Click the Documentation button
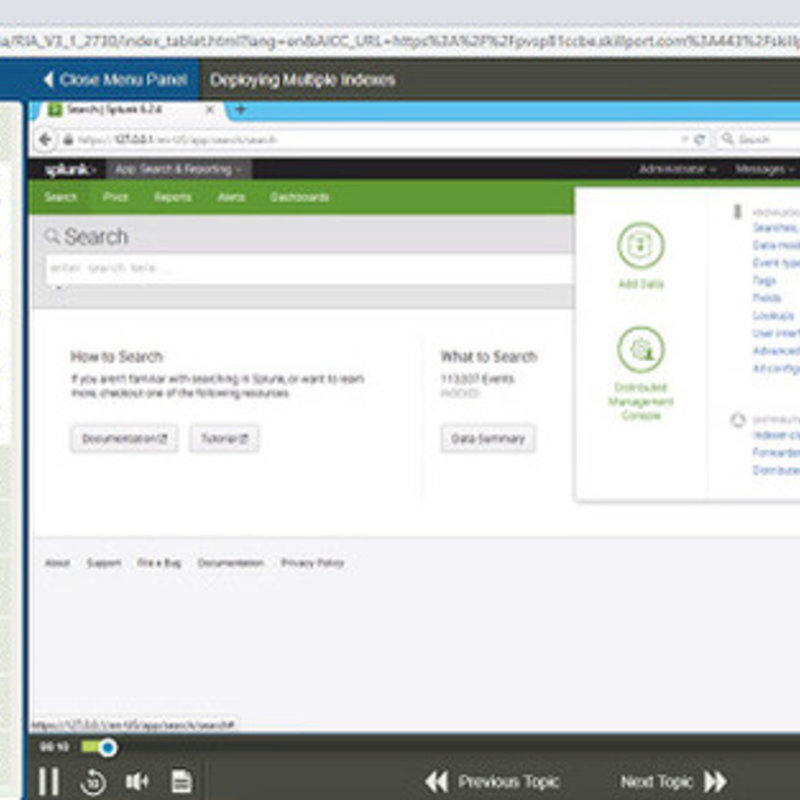The height and width of the screenshot is (800, 800). tap(124, 438)
